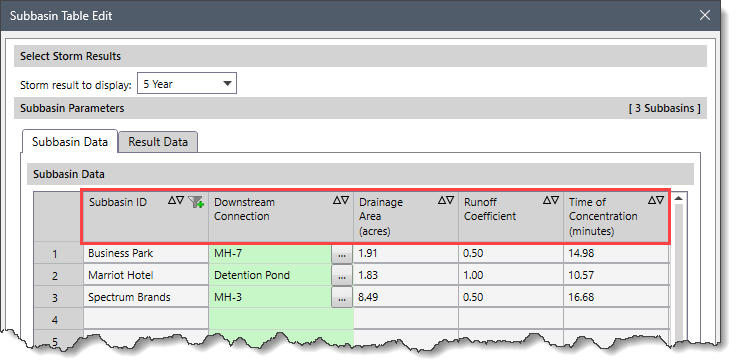736x360 pixels.
Task: Sort by Runoff Coefficient column arrows
Action: (x=552, y=200)
